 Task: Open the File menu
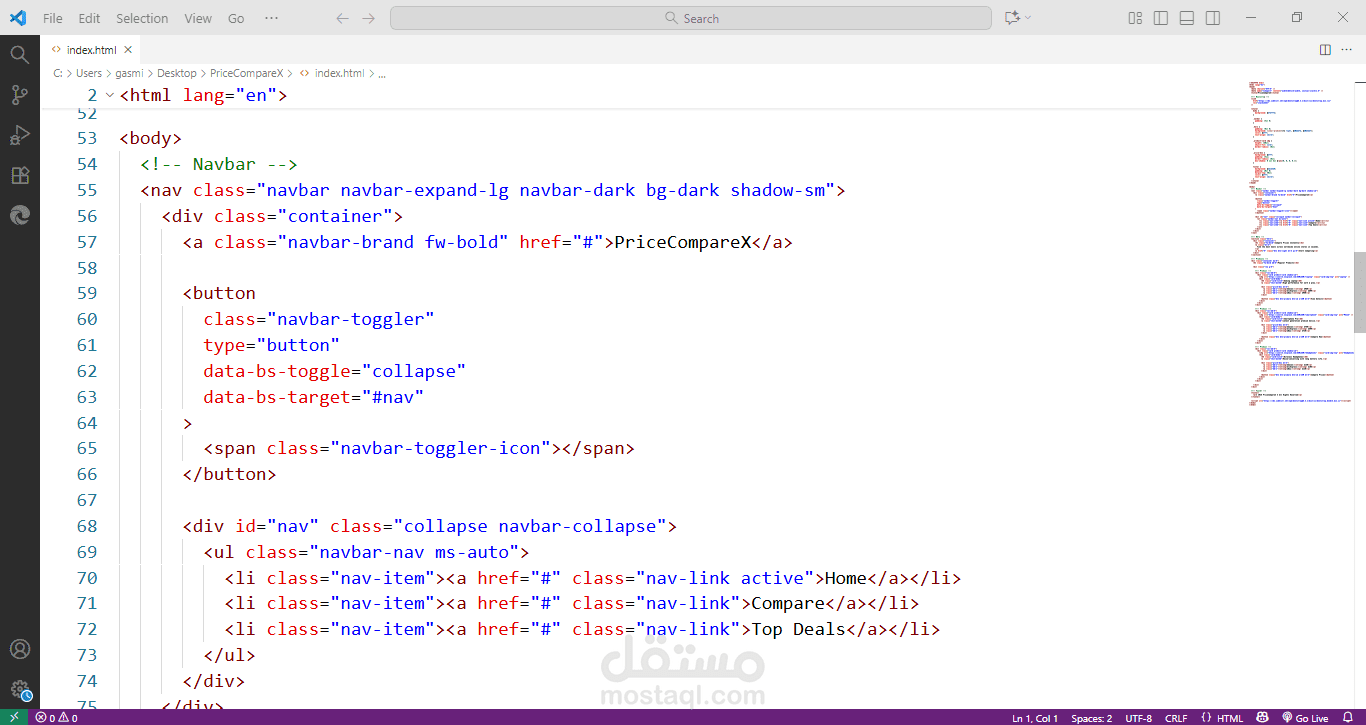(53, 18)
